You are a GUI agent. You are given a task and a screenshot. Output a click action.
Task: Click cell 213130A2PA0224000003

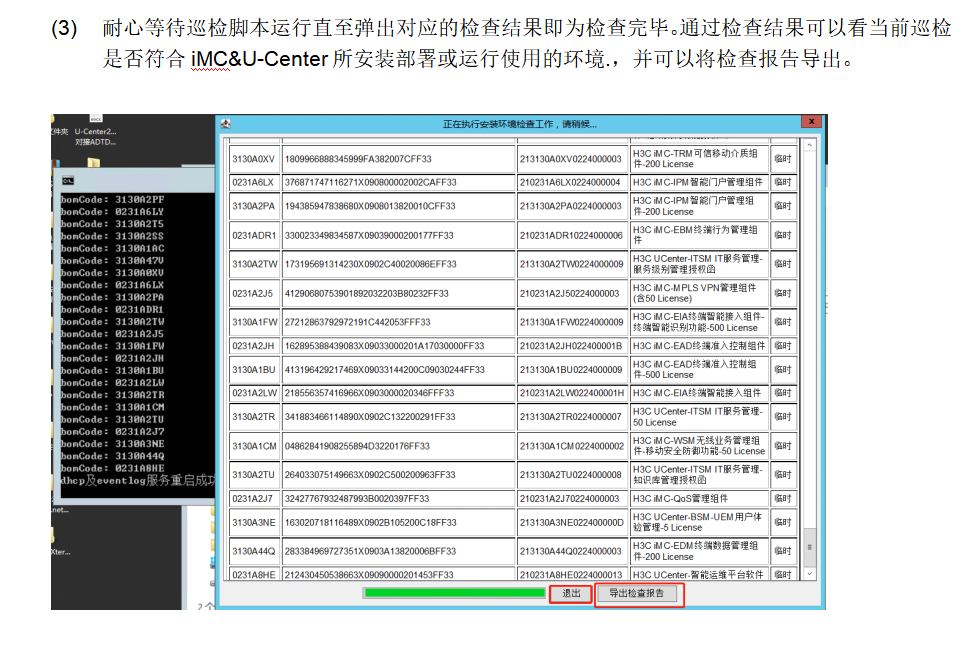(x=571, y=206)
